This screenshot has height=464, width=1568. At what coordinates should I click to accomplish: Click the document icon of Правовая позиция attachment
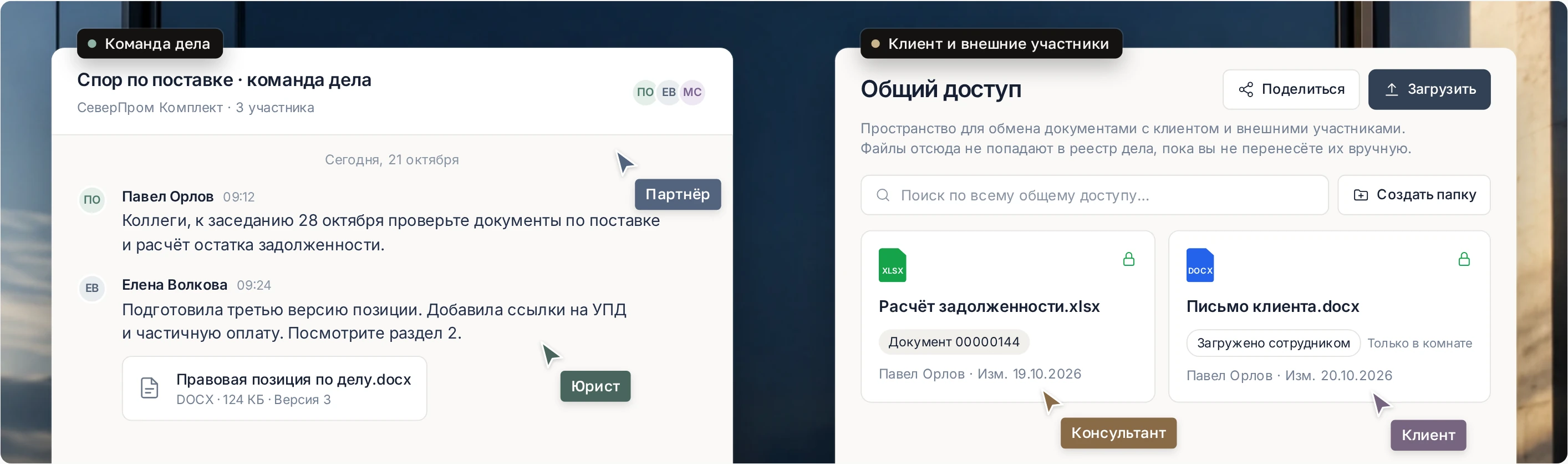tap(150, 388)
